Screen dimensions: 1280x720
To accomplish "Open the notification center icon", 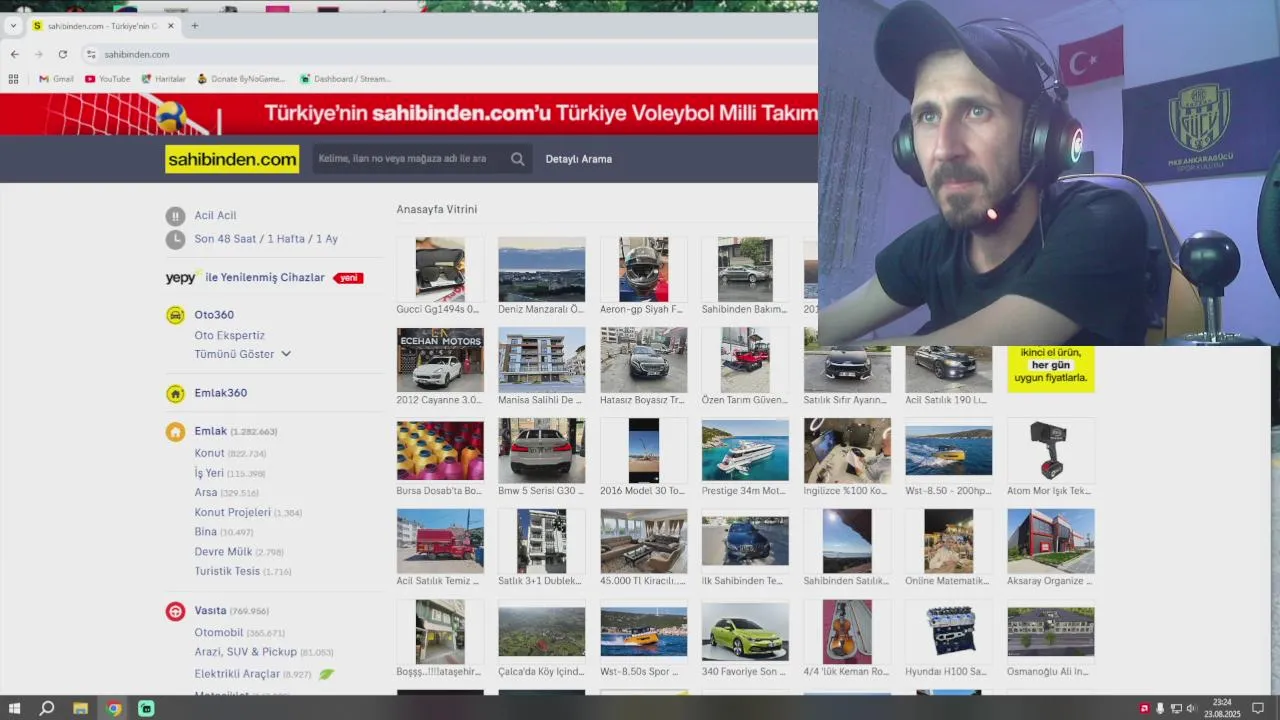I will click(x=1258, y=708).
